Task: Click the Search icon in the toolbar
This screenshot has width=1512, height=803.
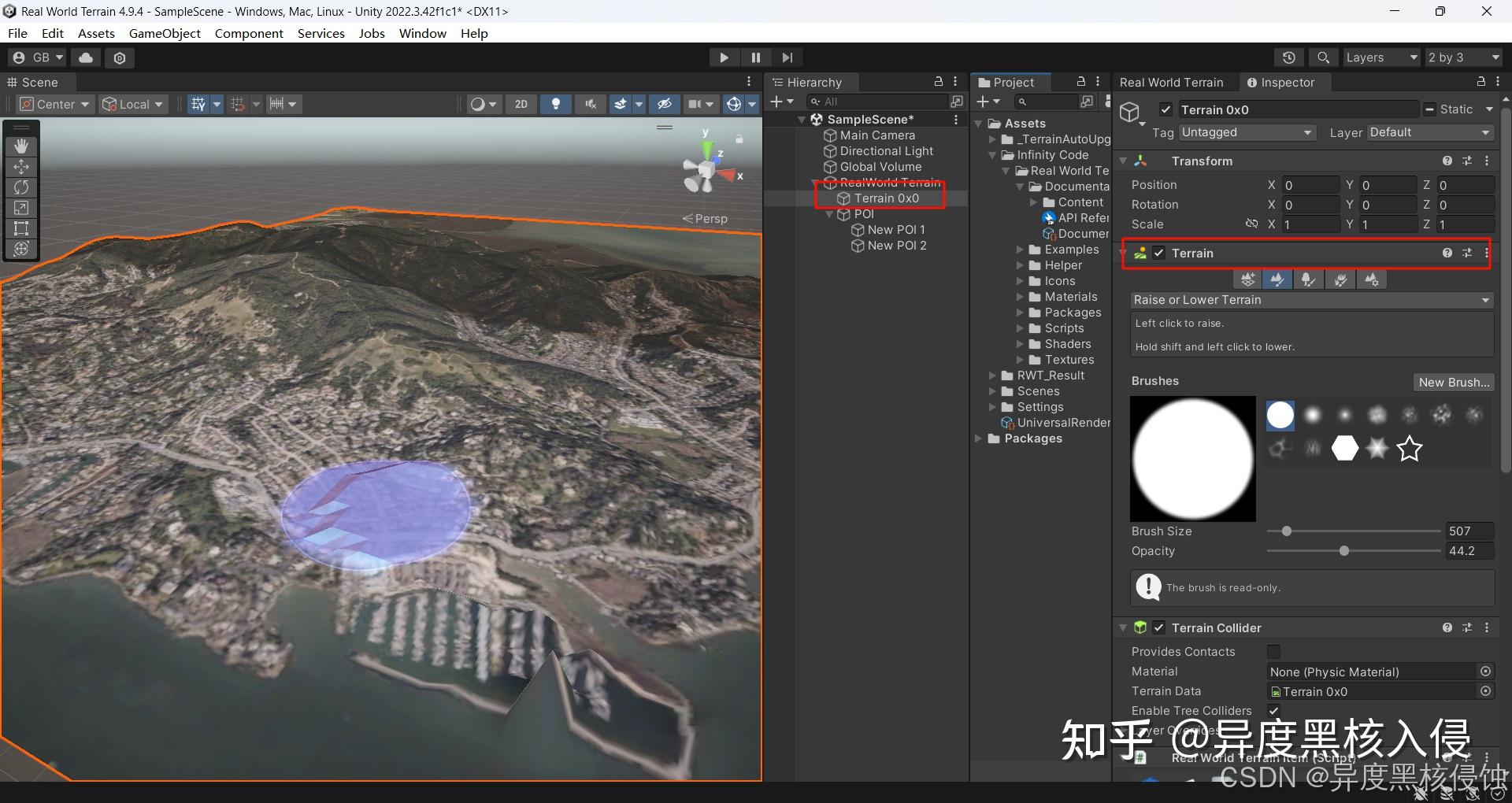Action: click(1322, 57)
